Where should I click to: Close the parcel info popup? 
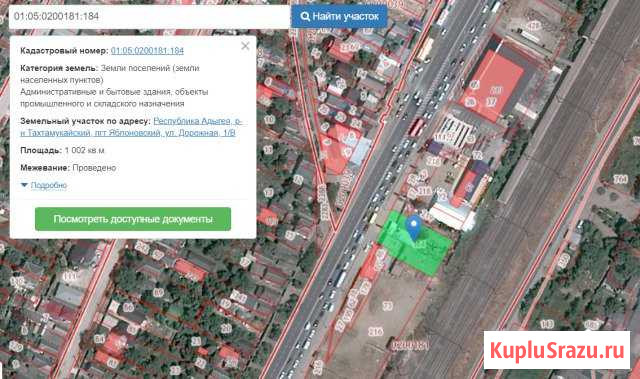click(x=245, y=46)
